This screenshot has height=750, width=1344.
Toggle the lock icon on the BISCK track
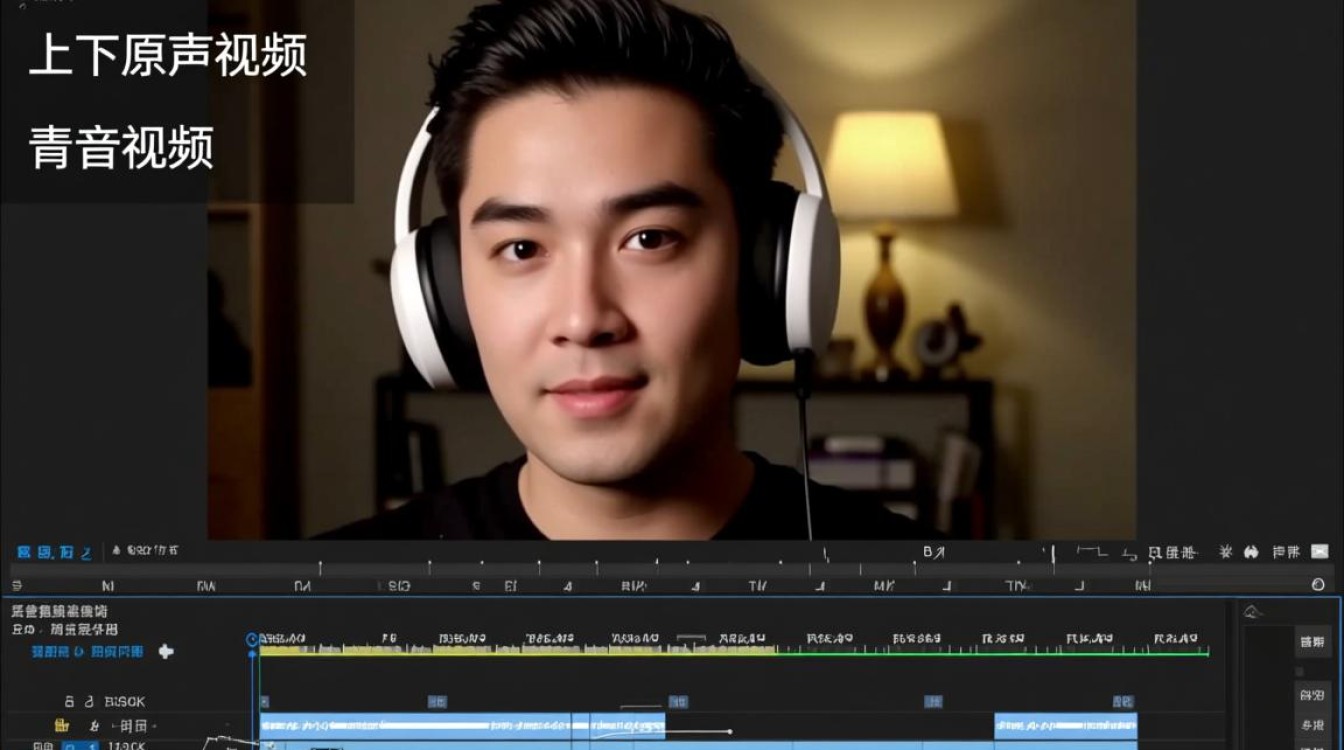point(70,701)
